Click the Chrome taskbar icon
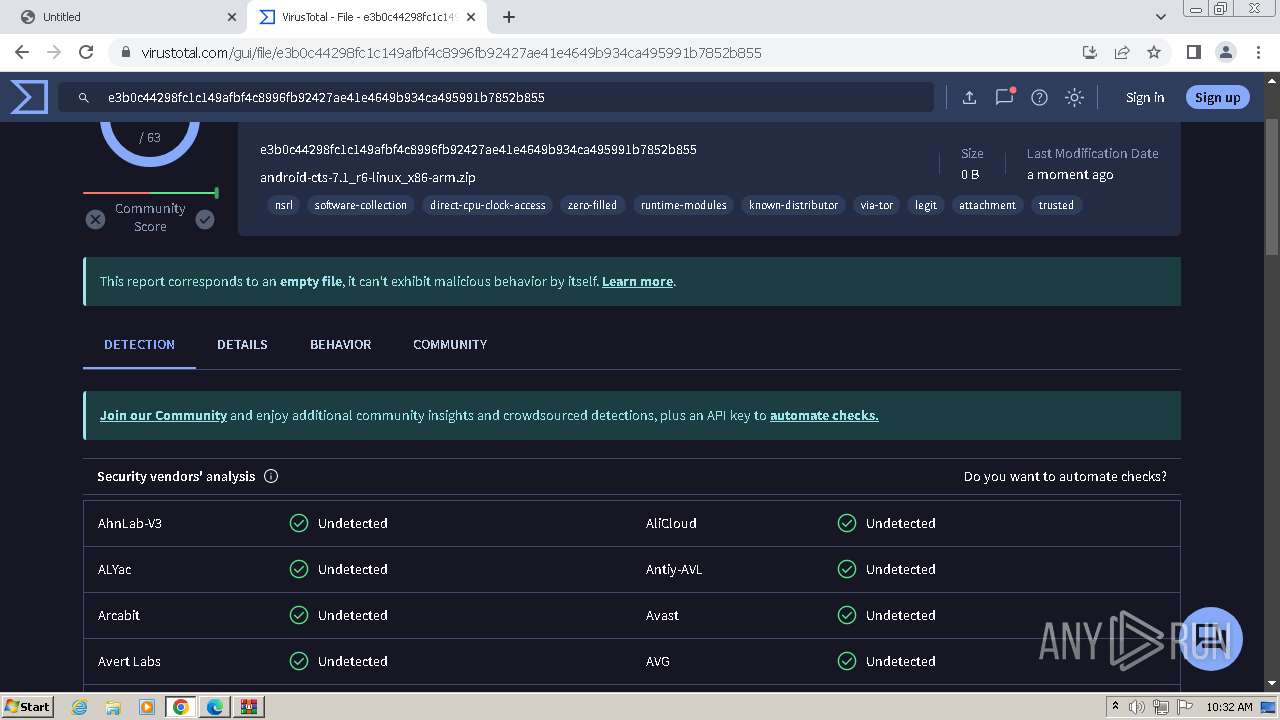This screenshot has width=1280, height=720. (x=181, y=707)
